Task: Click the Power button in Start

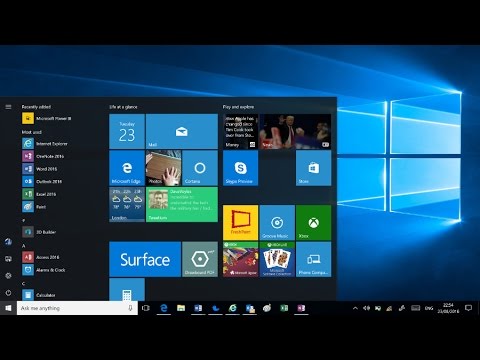Action: tap(8, 293)
